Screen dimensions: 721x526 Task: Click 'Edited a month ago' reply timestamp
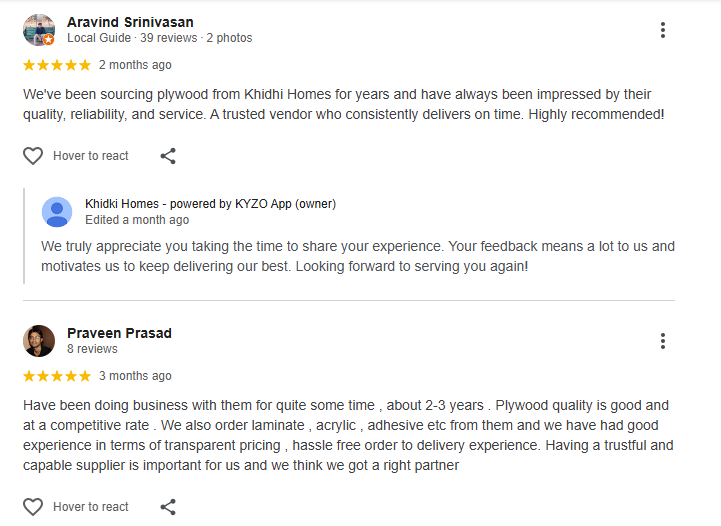[x=137, y=220]
